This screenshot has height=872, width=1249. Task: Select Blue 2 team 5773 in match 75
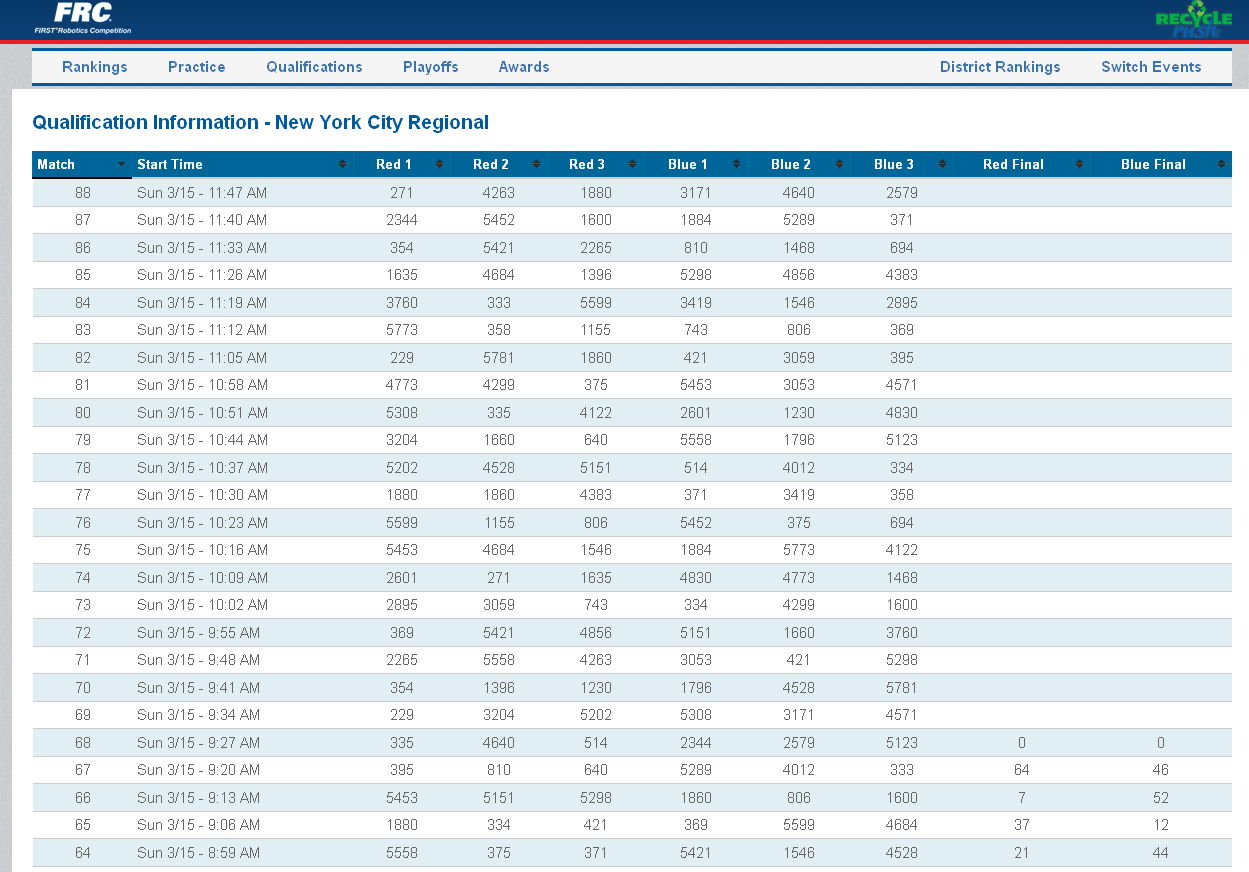(798, 550)
